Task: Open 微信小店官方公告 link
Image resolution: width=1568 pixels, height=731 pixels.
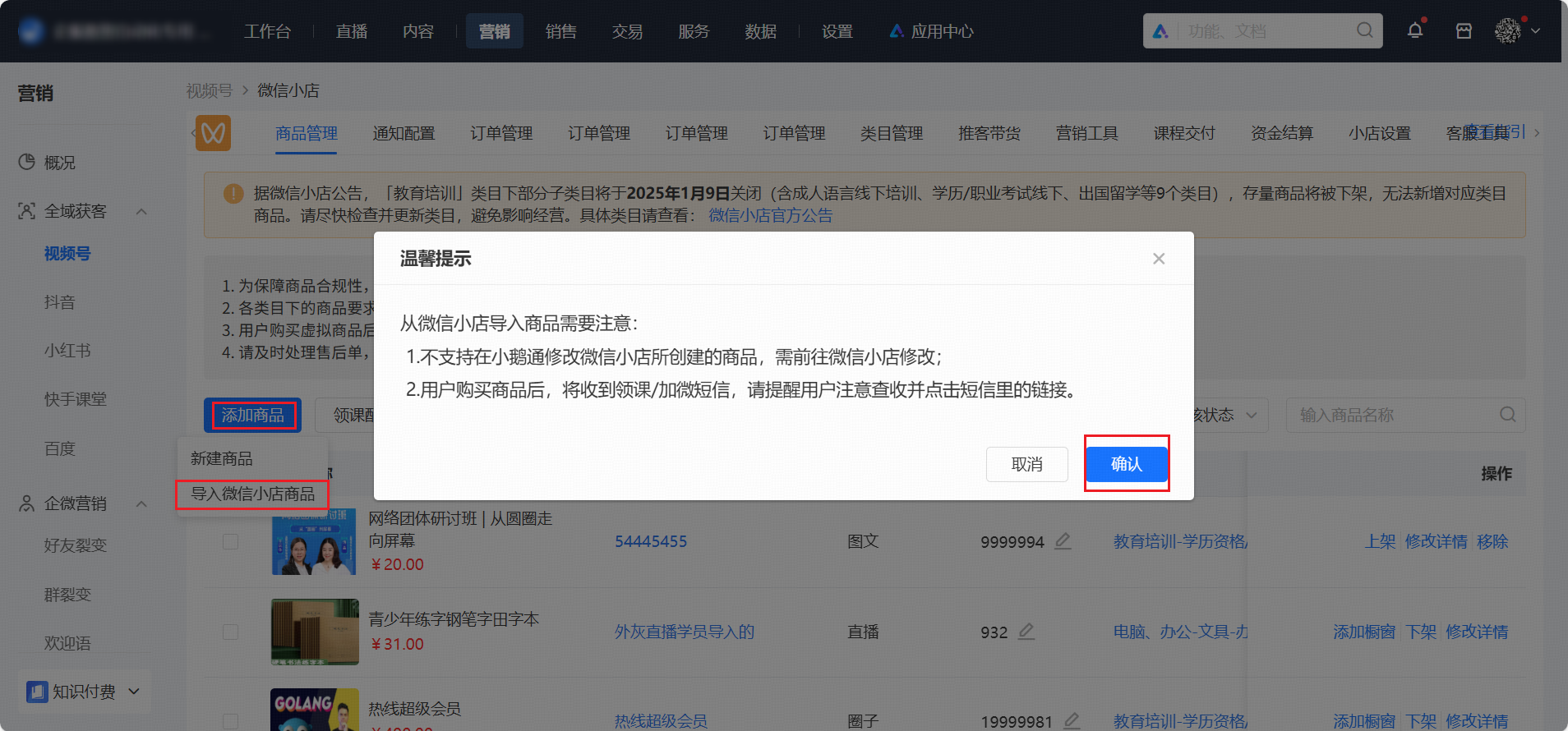Action: coord(771,215)
